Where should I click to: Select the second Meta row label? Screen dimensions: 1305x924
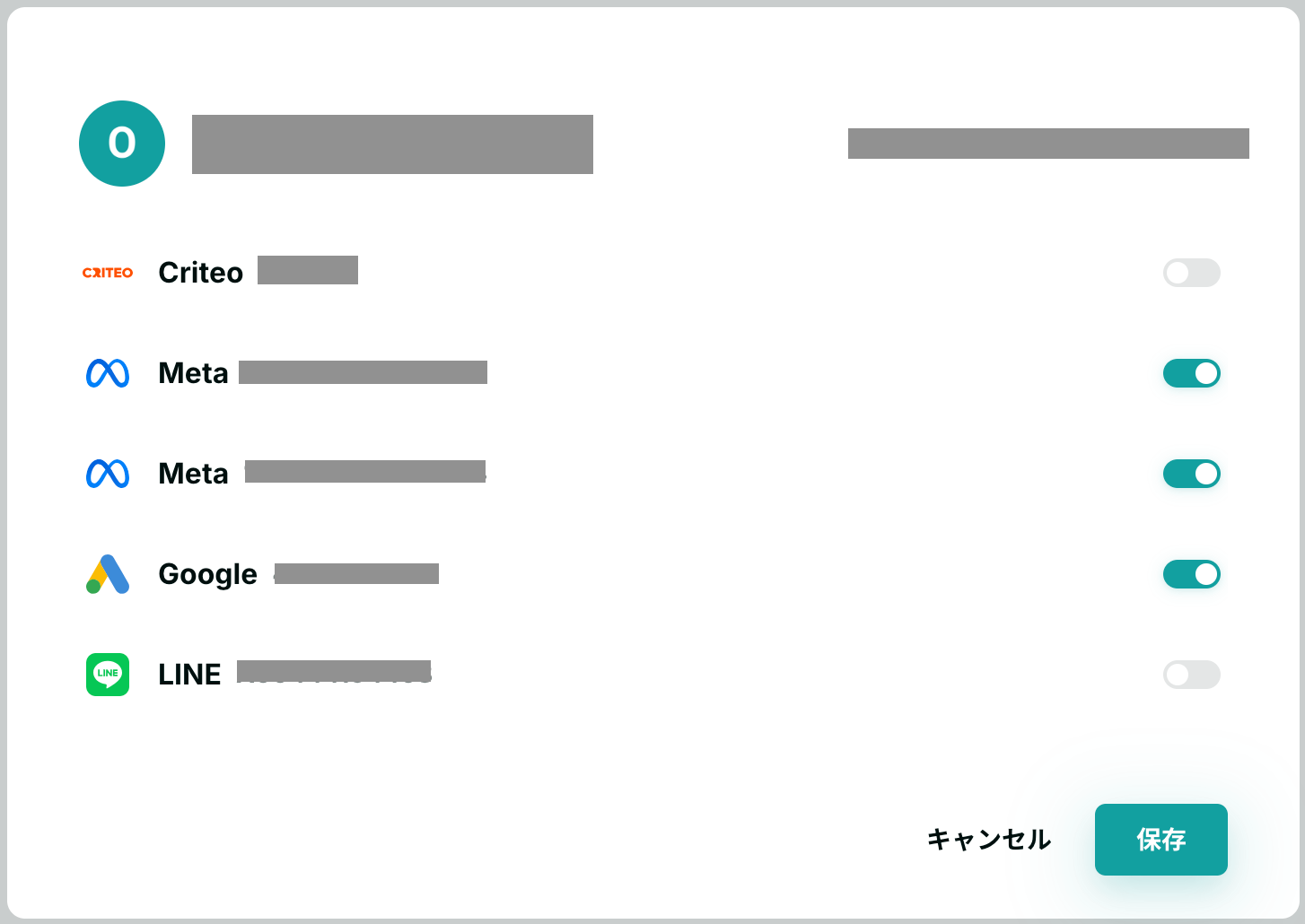(x=194, y=474)
